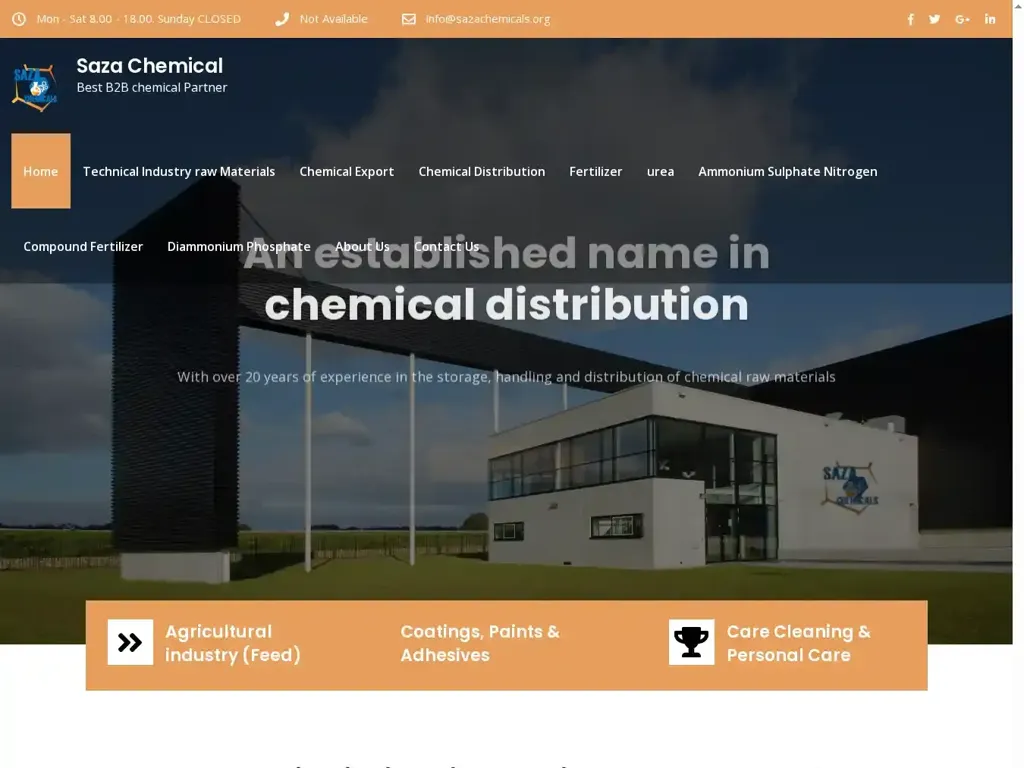This screenshot has width=1024, height=768.
Task: Select the Coatings, Paints & Adhesives panel
Action: pos(480,643)
